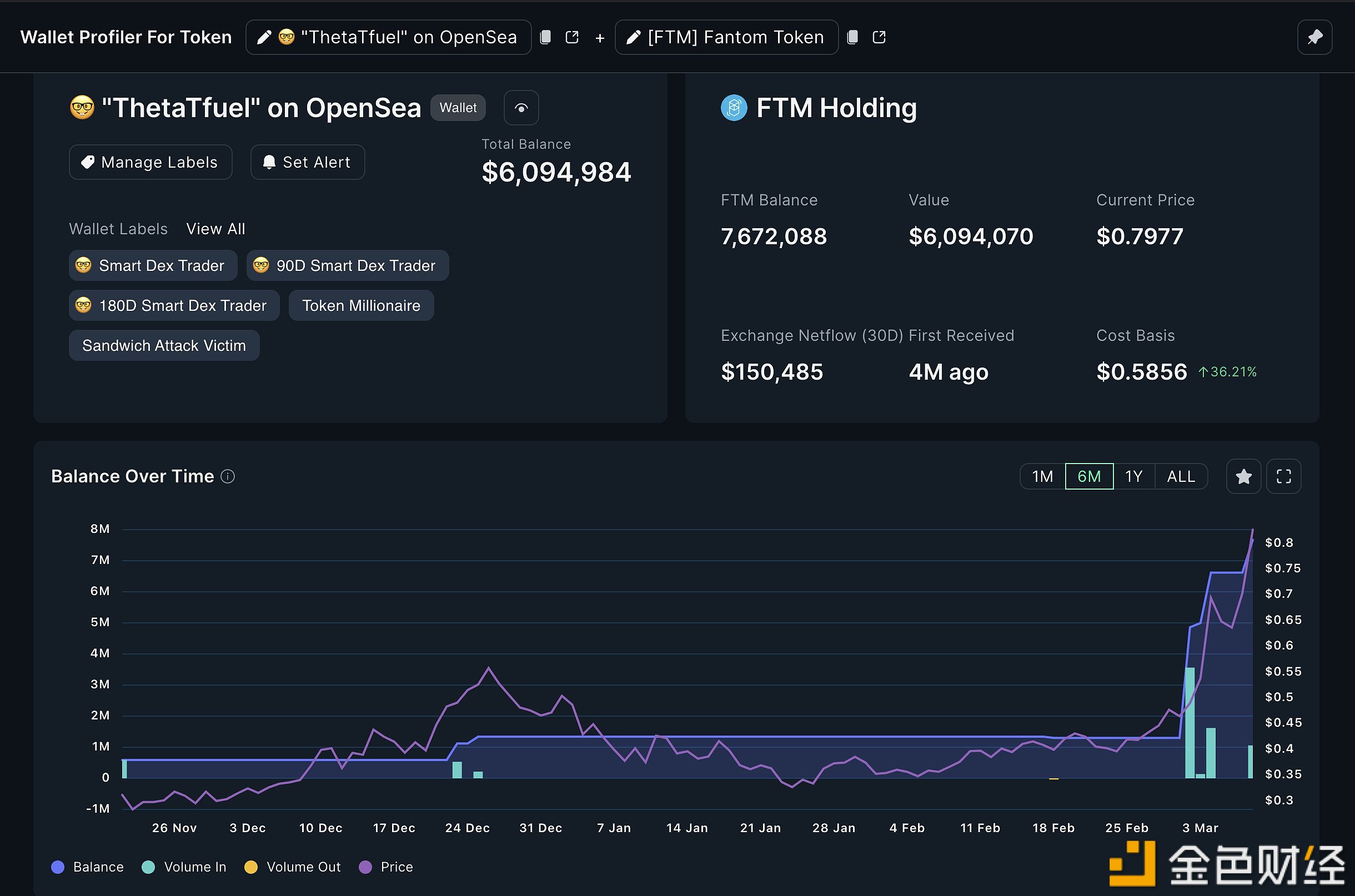The height and width of the screenshot is (896, 1355).
Task: Click the FTM token logo icon
Action: (x=734, y=108)
